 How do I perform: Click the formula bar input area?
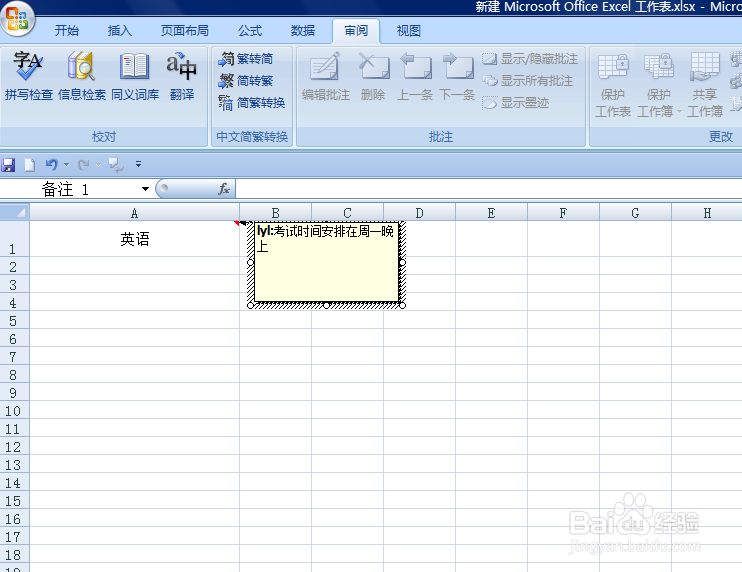(487, 189)
